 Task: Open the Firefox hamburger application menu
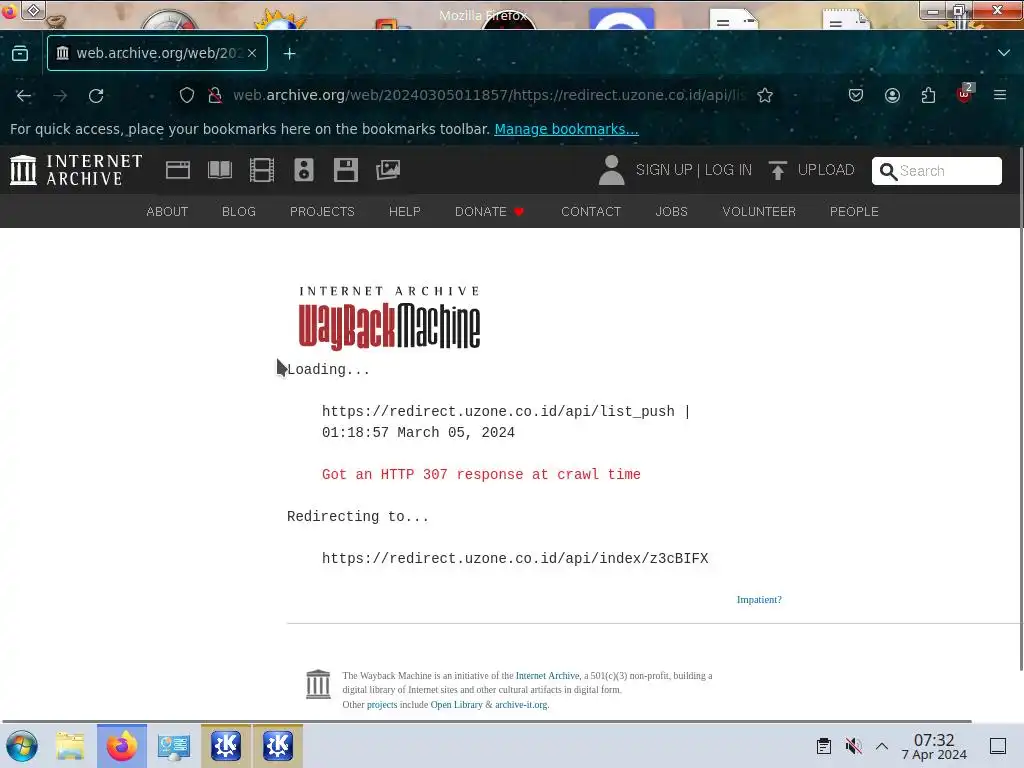[1000, 95]
